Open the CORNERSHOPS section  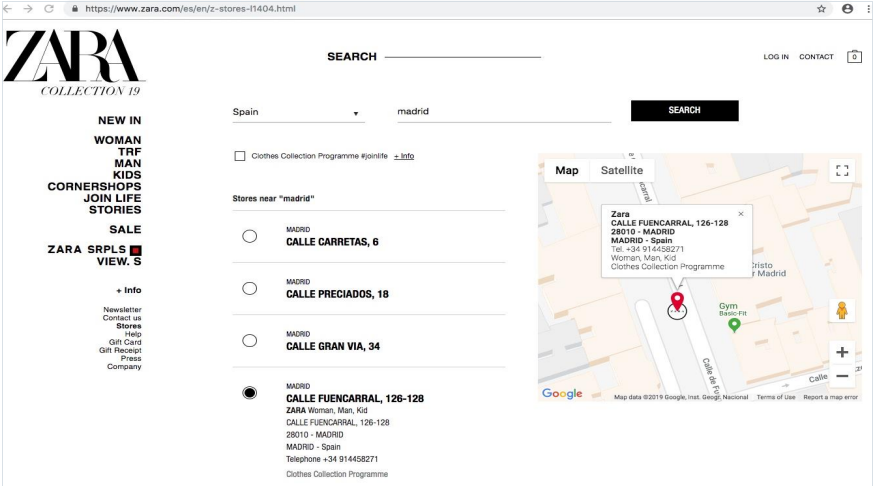point(94,186)
